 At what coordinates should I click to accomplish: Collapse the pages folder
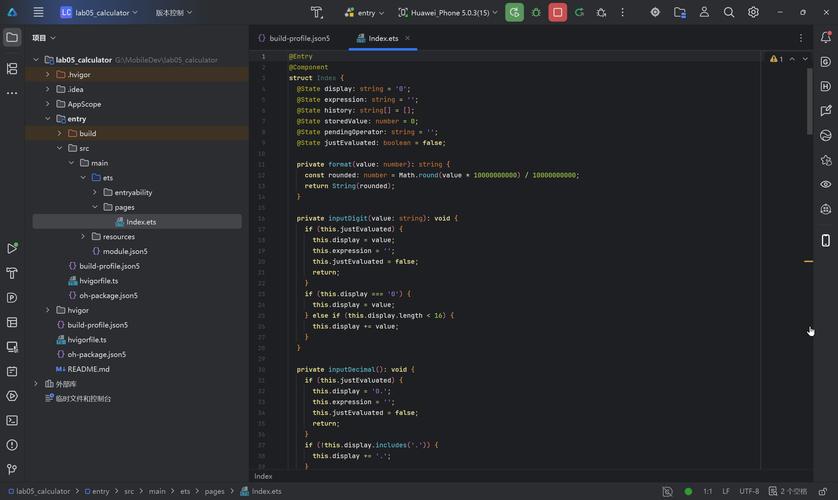tap(95, 207)
